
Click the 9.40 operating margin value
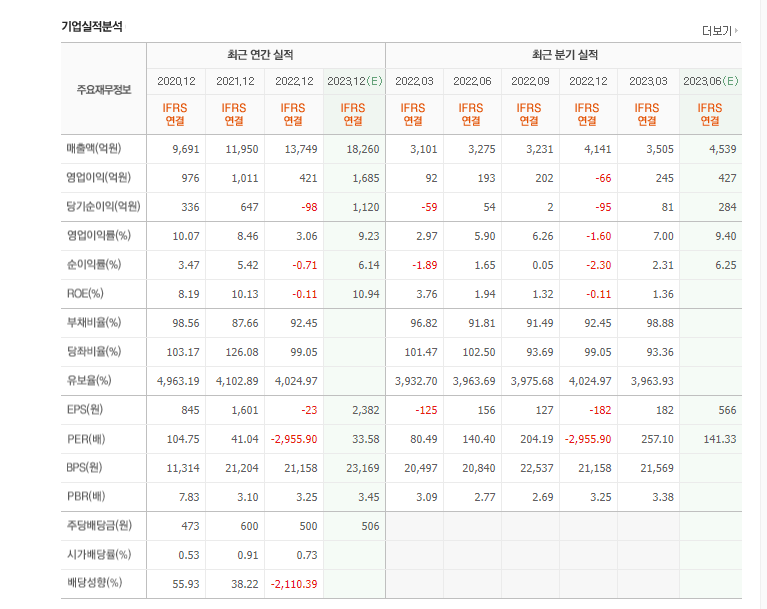tap(726, 236)
